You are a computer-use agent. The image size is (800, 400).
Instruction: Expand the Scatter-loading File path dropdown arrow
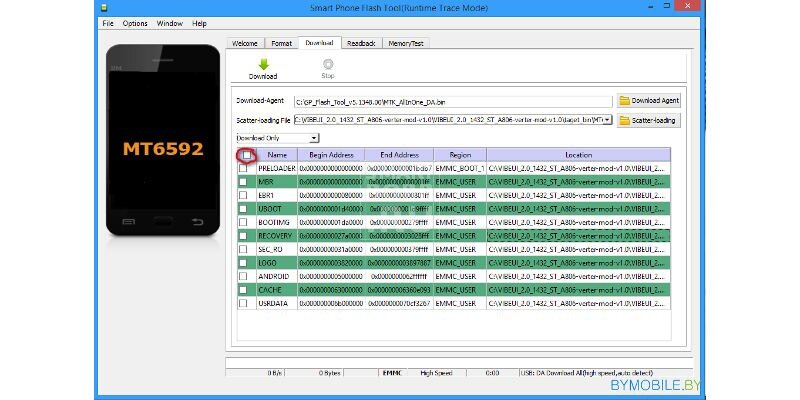[x=607, y=120]
